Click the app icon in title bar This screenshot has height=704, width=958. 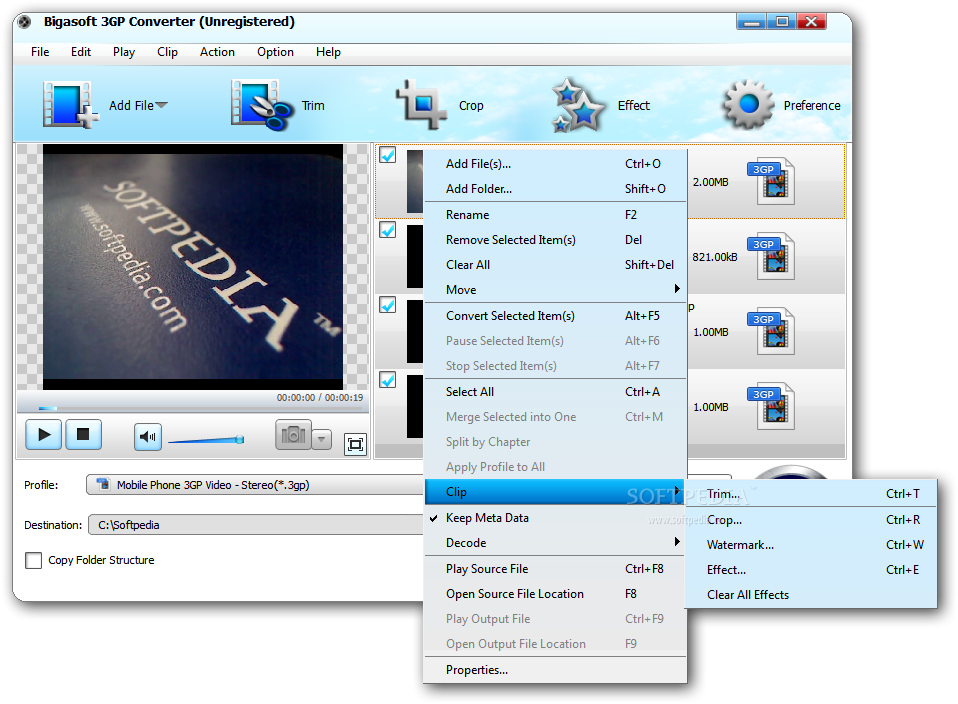coord(24,23)
